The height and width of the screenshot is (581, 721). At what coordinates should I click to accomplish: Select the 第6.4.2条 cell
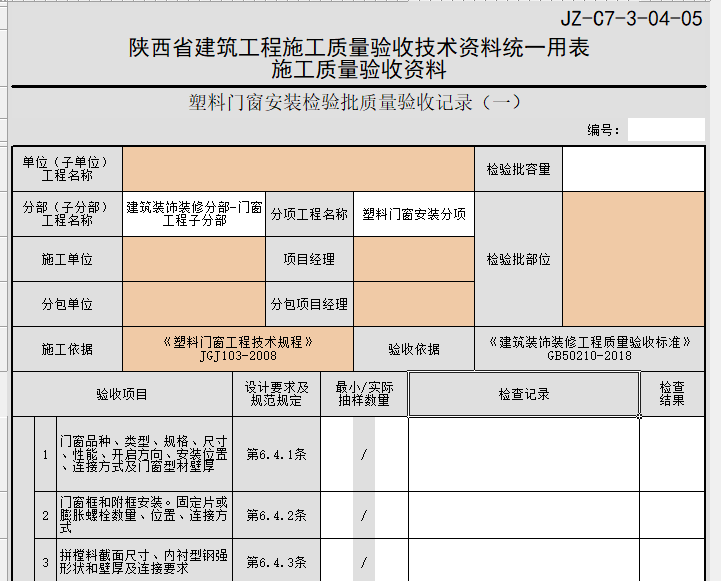(x=276, y=516)
